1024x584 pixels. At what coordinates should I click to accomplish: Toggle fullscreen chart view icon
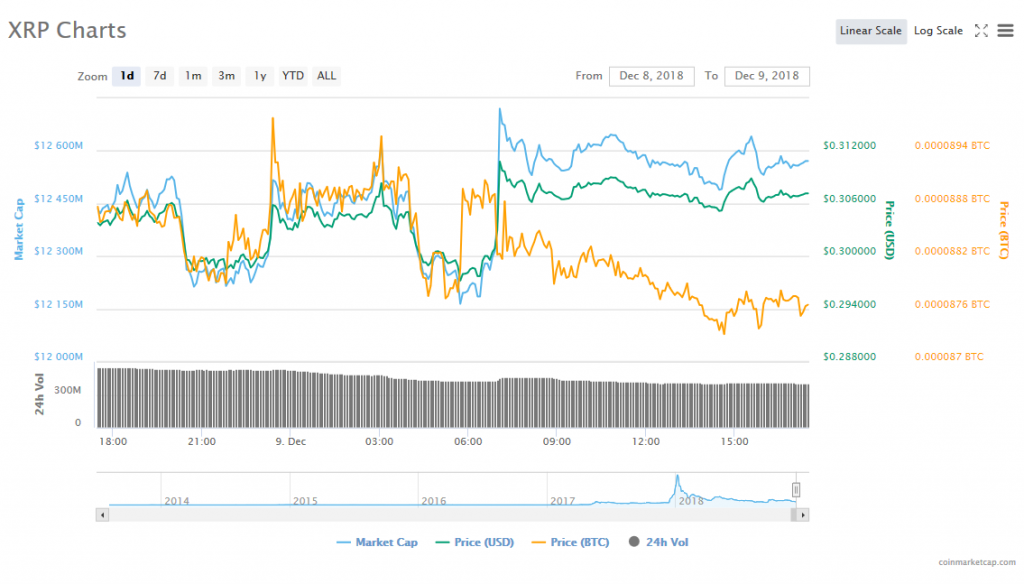pos(981,31)
